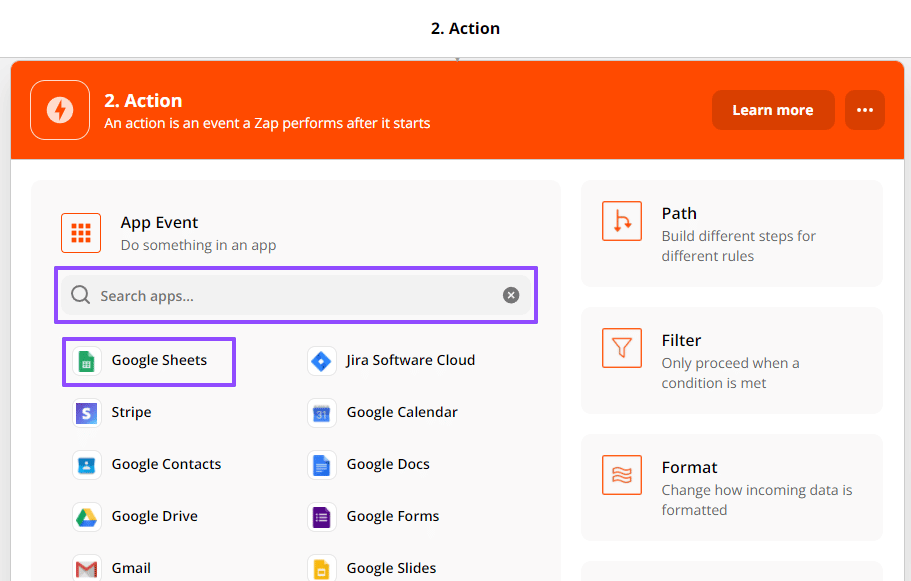Select the Google Contacts icon
This screenshot has width=911, height=581.
(87, 465)
